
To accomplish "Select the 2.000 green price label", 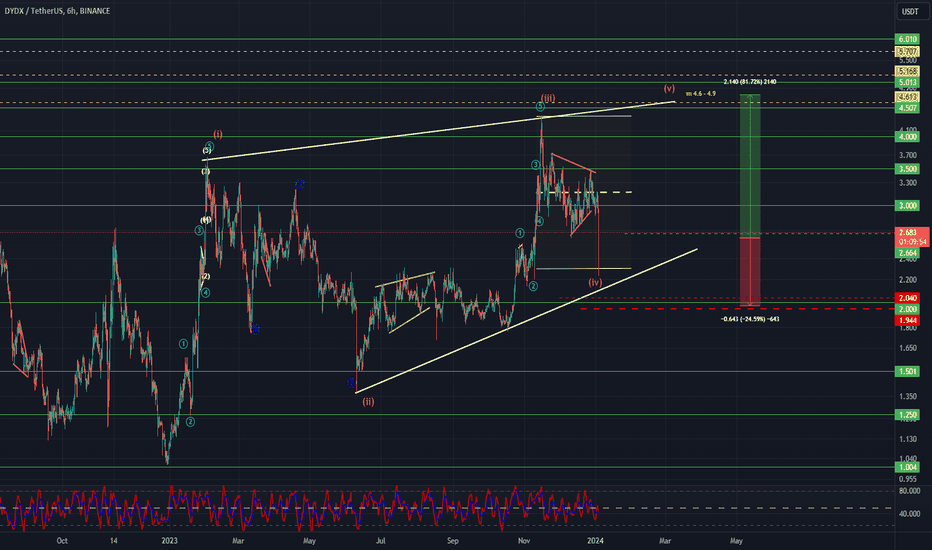I will point(908,309).
